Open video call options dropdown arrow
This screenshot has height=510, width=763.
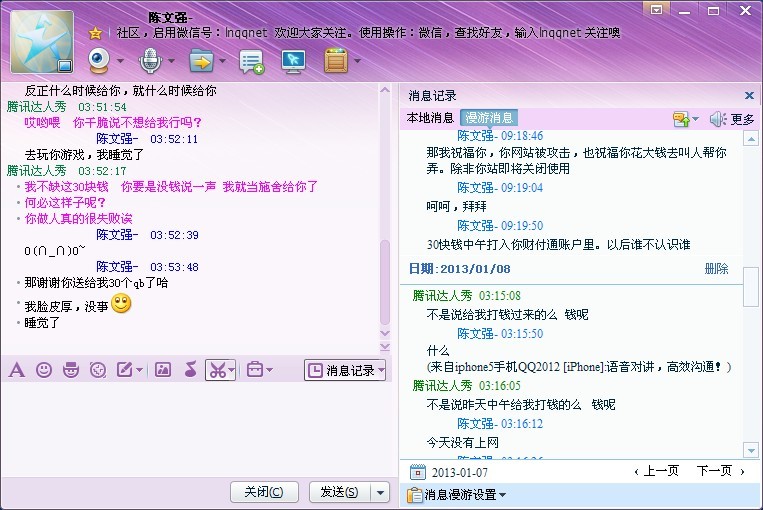pyautogui.click(x=120, y=61)
